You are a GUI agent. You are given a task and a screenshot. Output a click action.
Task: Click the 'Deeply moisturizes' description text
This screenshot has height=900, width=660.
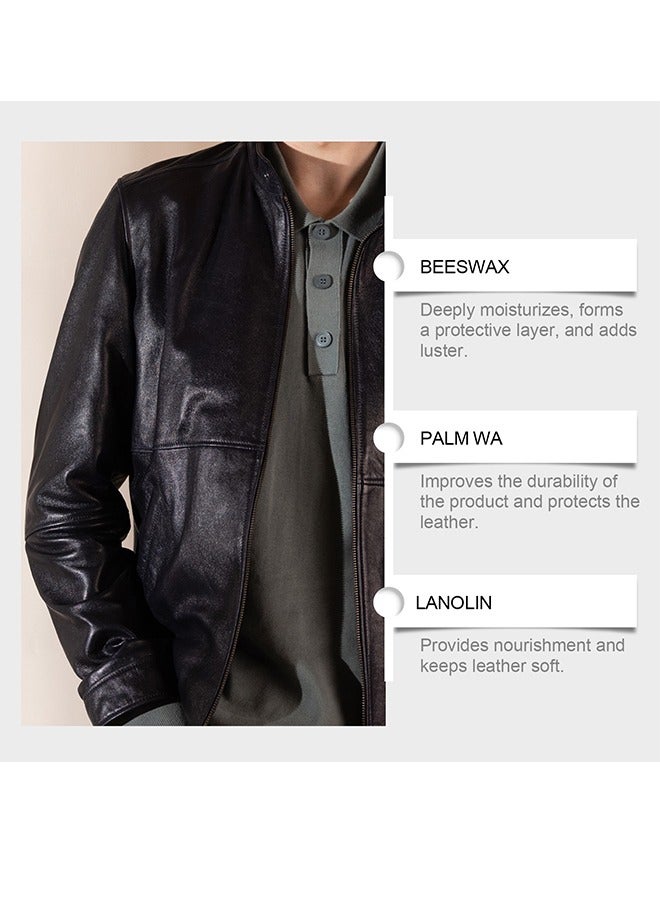[528, 330]
